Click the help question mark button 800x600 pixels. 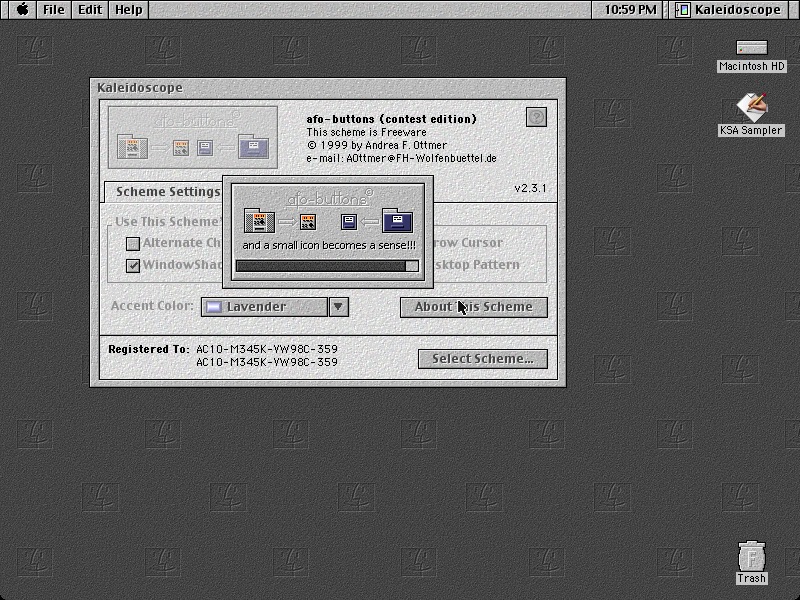click(536, 117)
